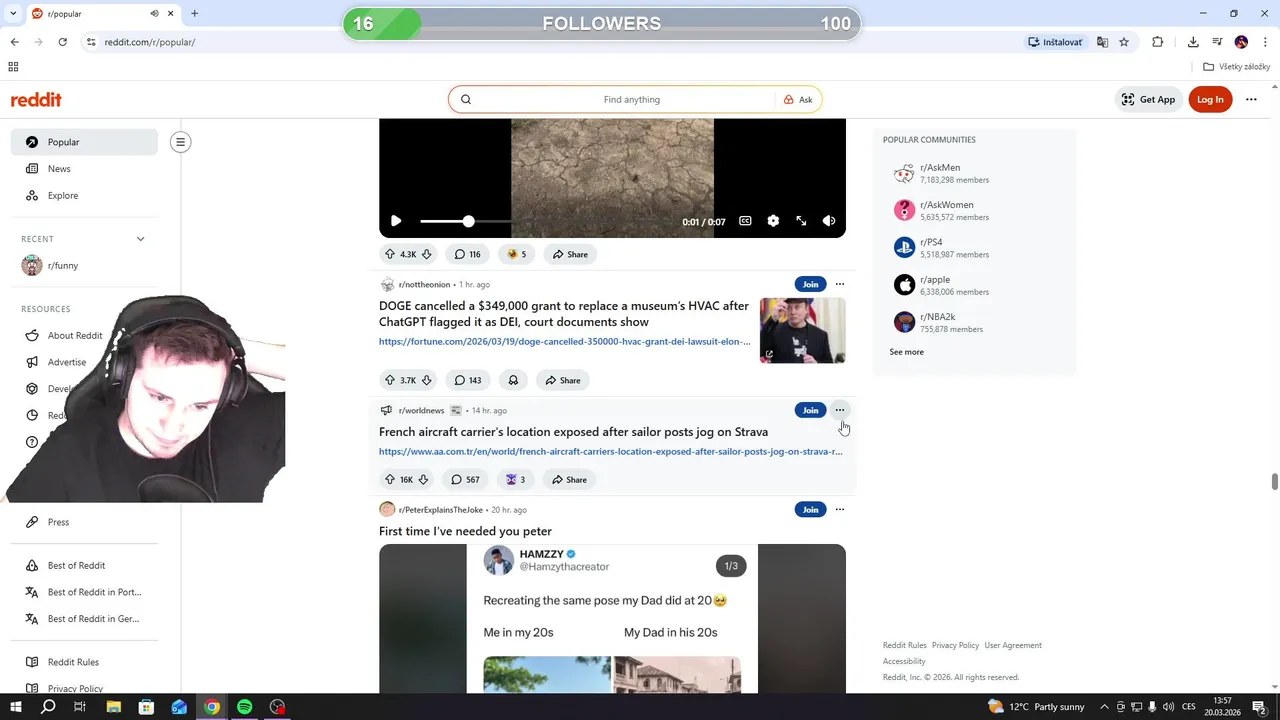Downvote the video post with 4.3K

427,254
